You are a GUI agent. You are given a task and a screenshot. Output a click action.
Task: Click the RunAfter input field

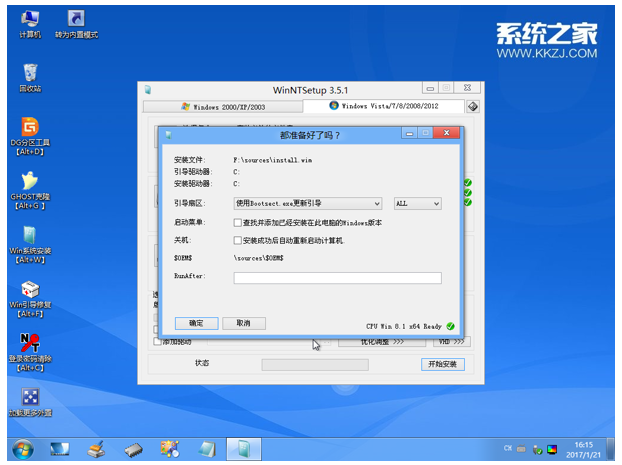[x=338, y=278]
